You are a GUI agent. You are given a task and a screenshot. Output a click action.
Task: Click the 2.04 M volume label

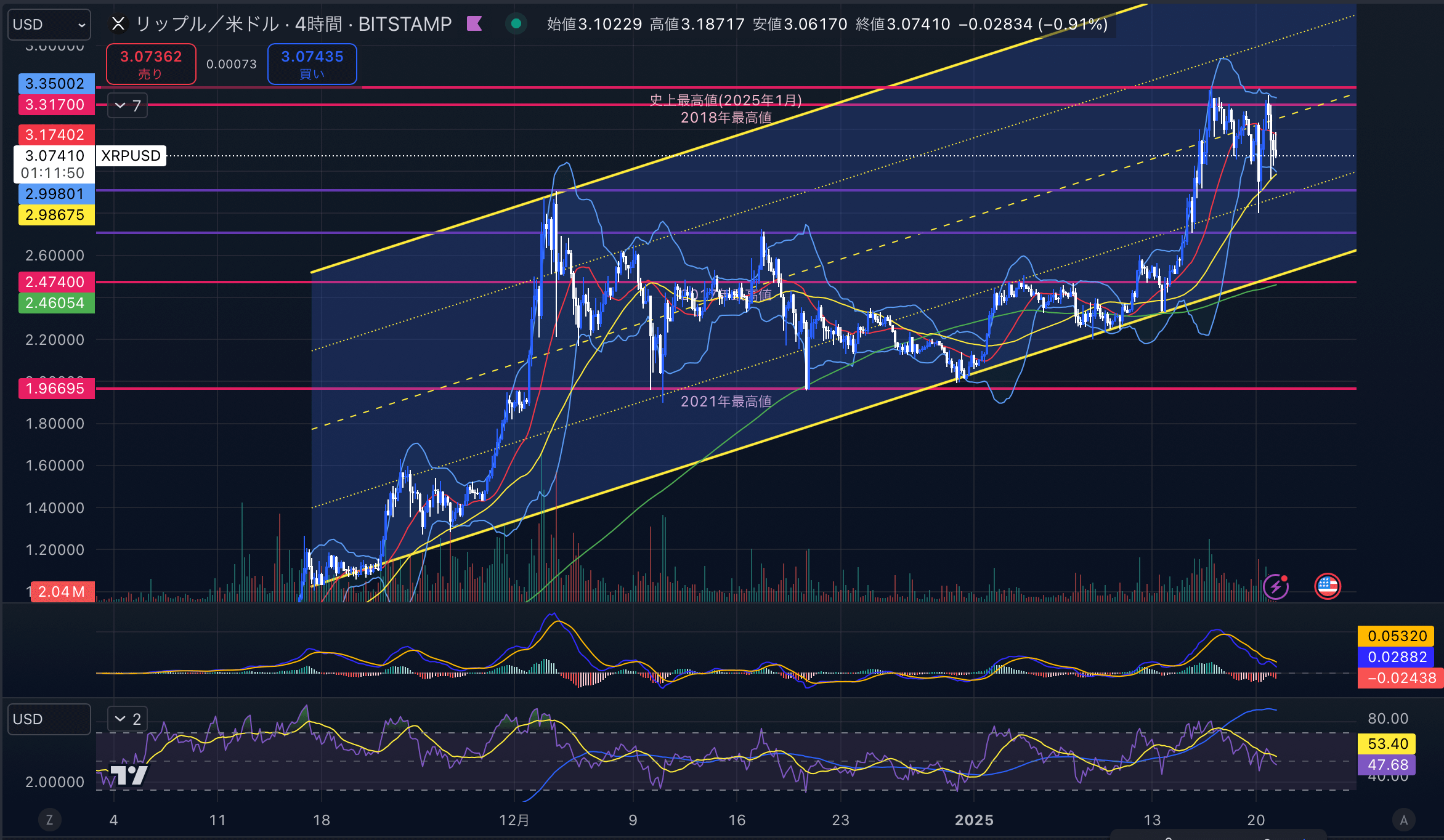point(62,592)
